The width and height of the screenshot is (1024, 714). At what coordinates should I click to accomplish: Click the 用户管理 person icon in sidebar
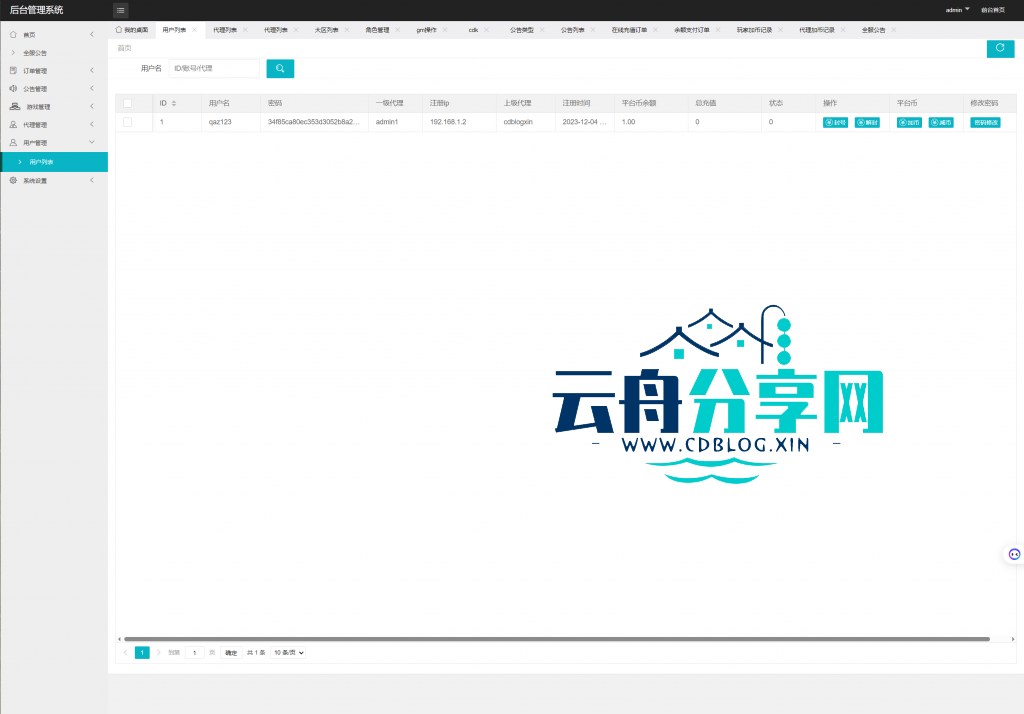(13, 142)
